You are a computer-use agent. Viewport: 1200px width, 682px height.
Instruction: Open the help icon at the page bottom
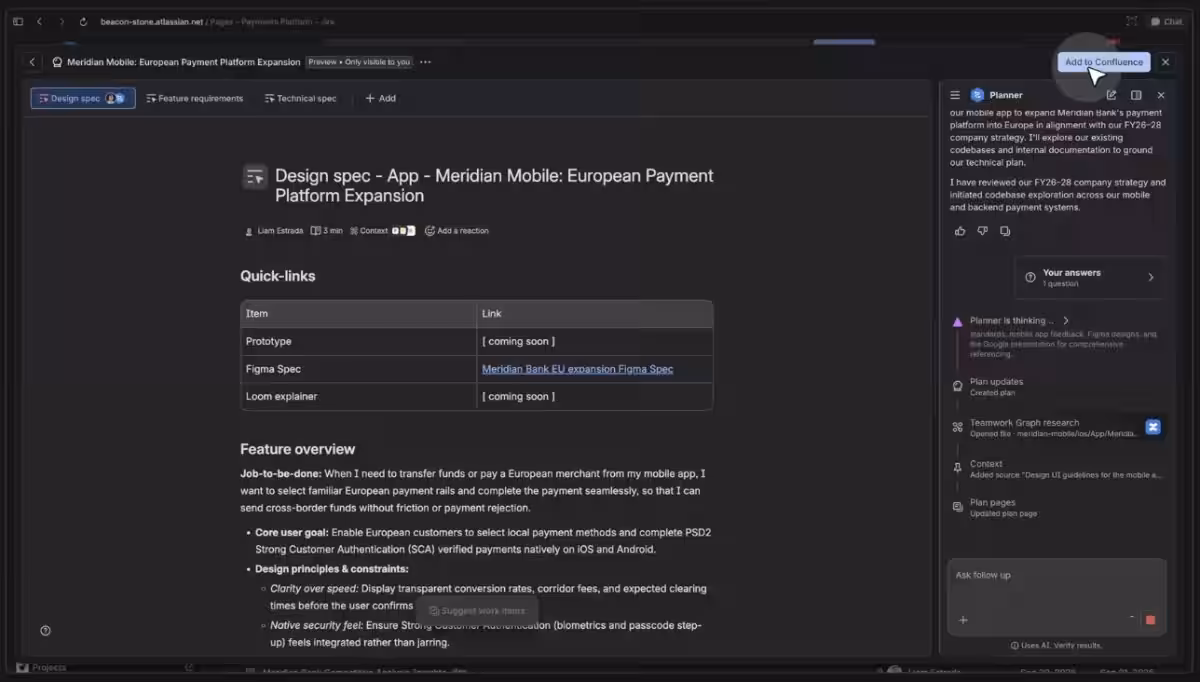pos(45,631)
